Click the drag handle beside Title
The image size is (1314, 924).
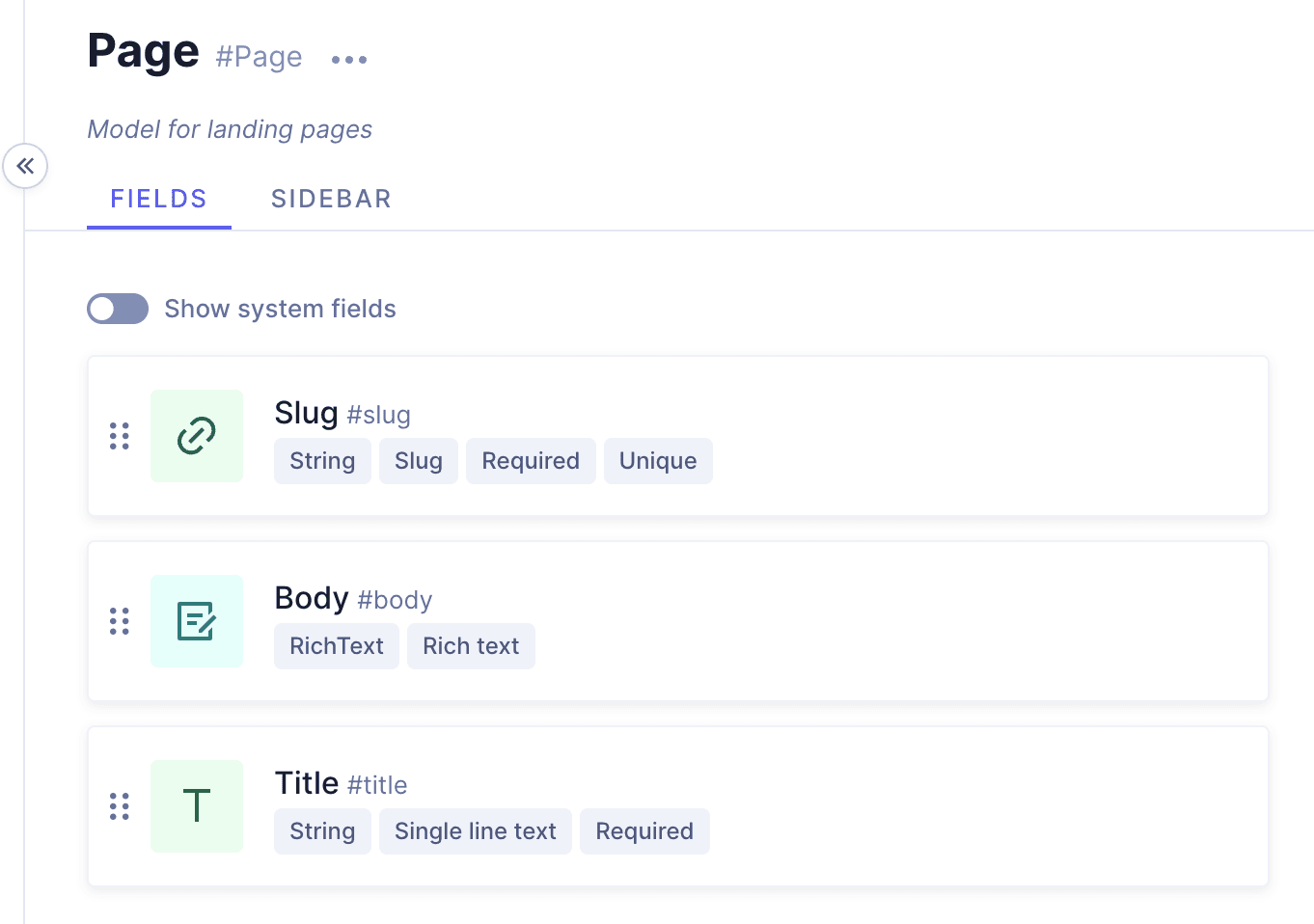click(x=119, y=805)
